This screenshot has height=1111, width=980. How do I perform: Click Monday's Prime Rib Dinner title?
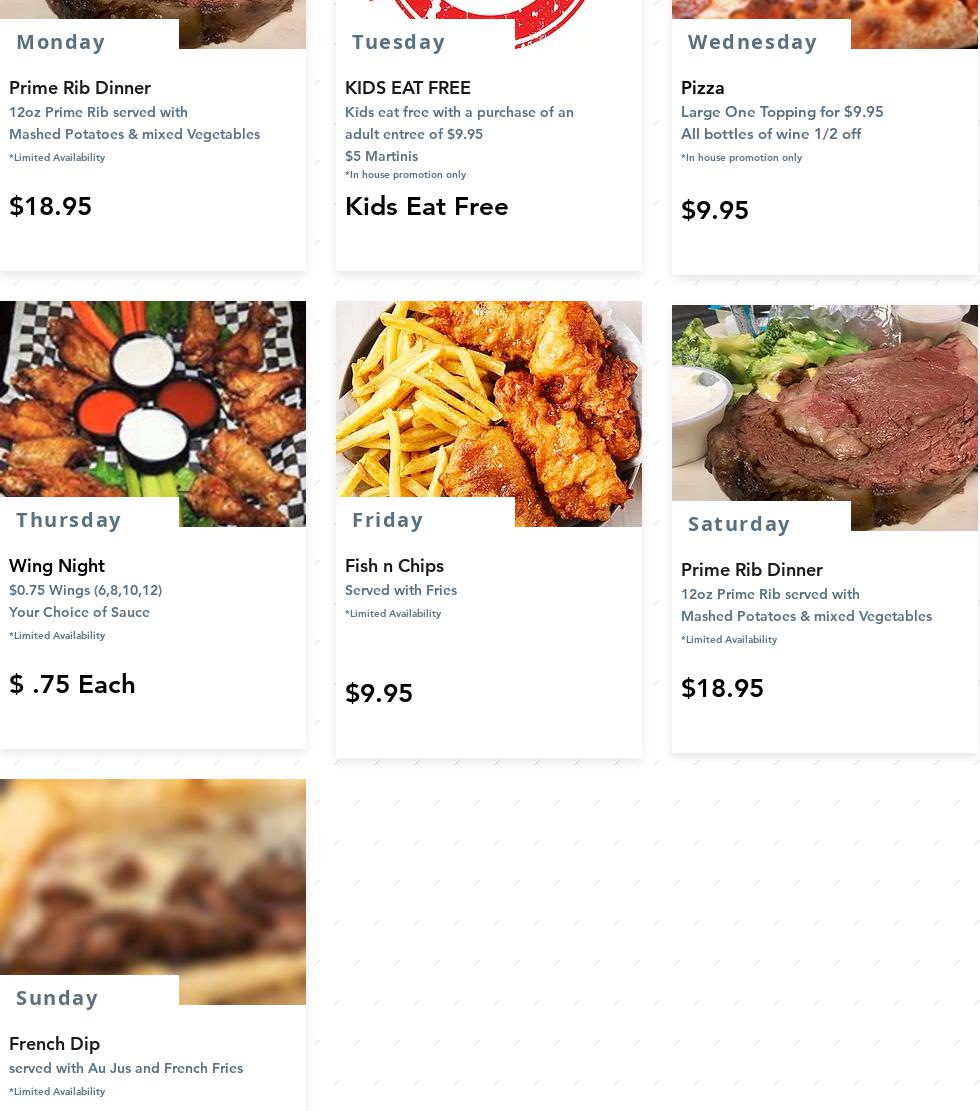(79, 88)
